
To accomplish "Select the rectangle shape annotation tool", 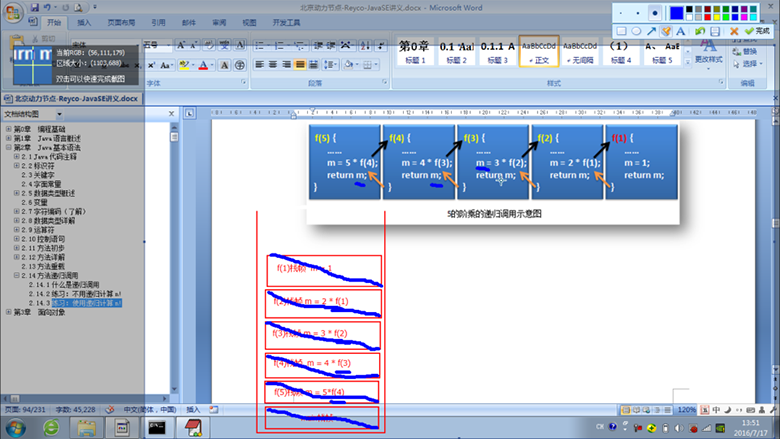I will click(x=621, y=31).
